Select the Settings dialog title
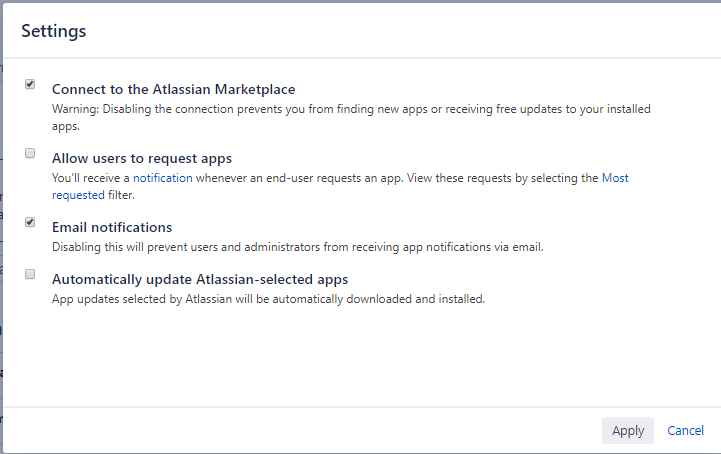Image resolution: width=721 pixels, height=454 pixels. point(54,31)
